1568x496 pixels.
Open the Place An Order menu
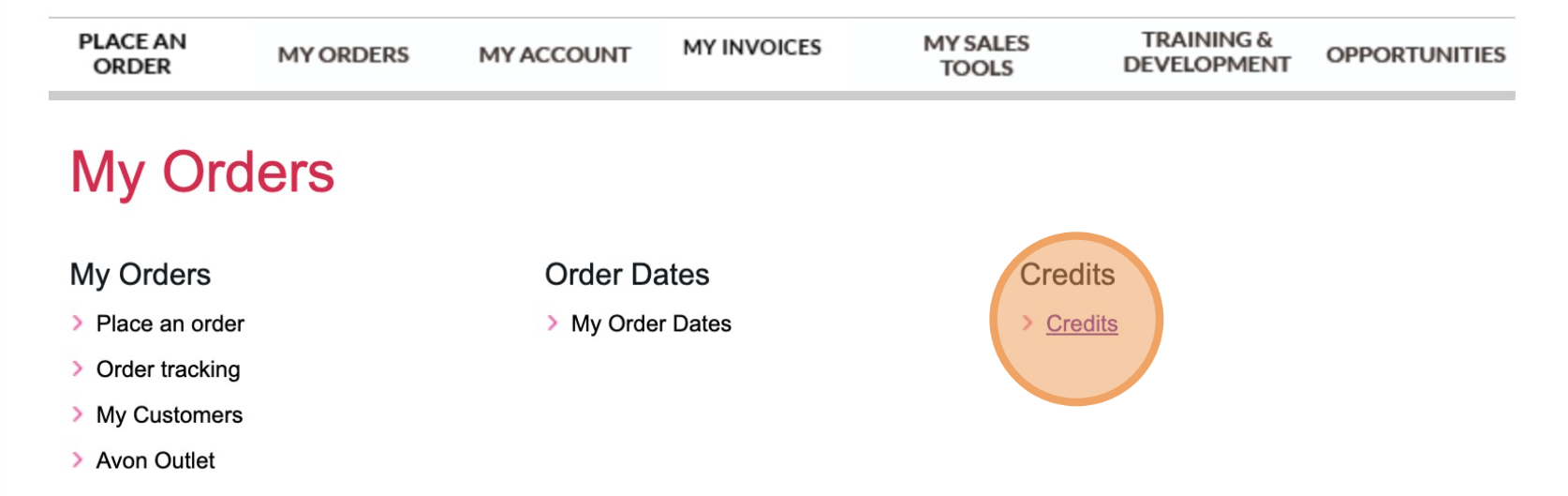(x=132, y=54)
